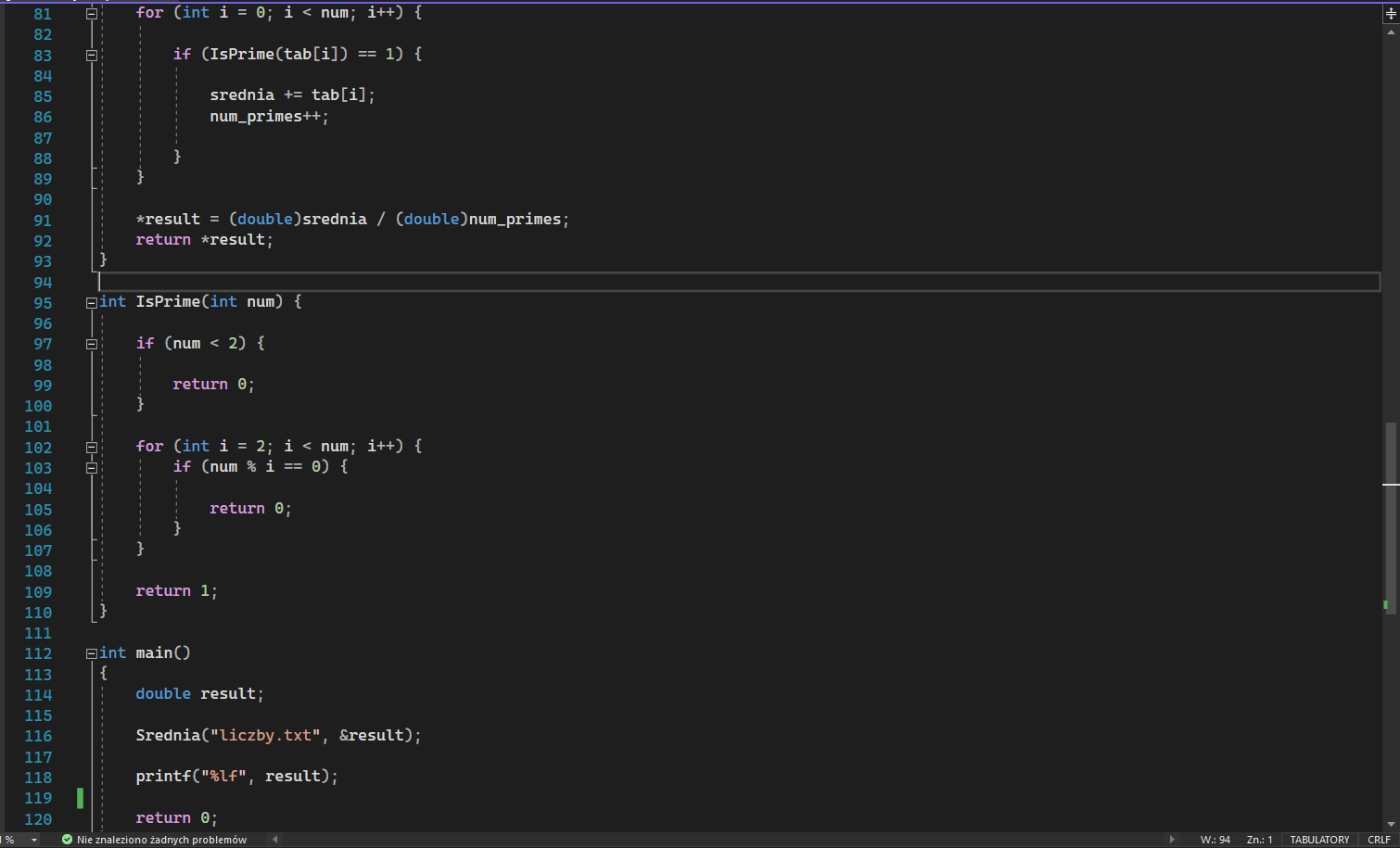Collapse the if (num < 2) block
This screenshot has height=848, width=1400.
(91, 344)
